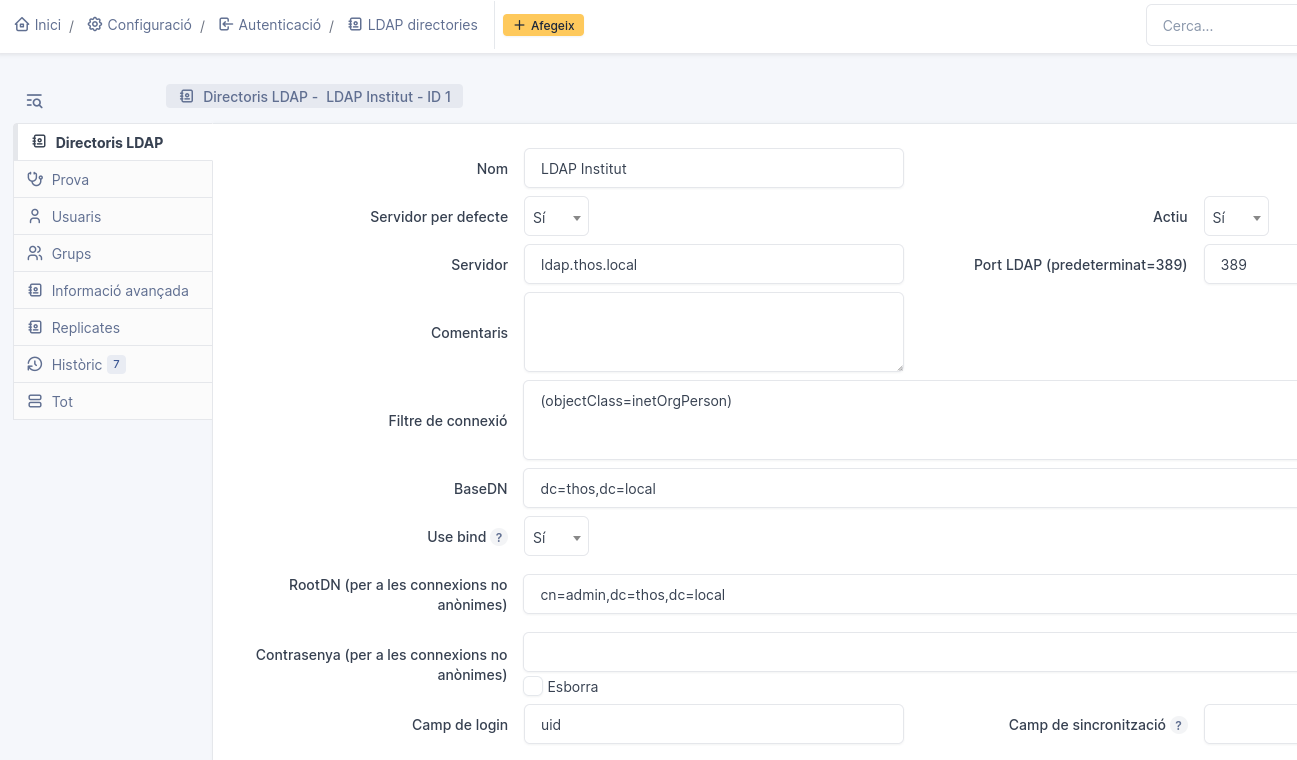Go to the LDAP directories breadcrumb link
Viewport: 1297px width, 760px height.
(x=413, y=25)
